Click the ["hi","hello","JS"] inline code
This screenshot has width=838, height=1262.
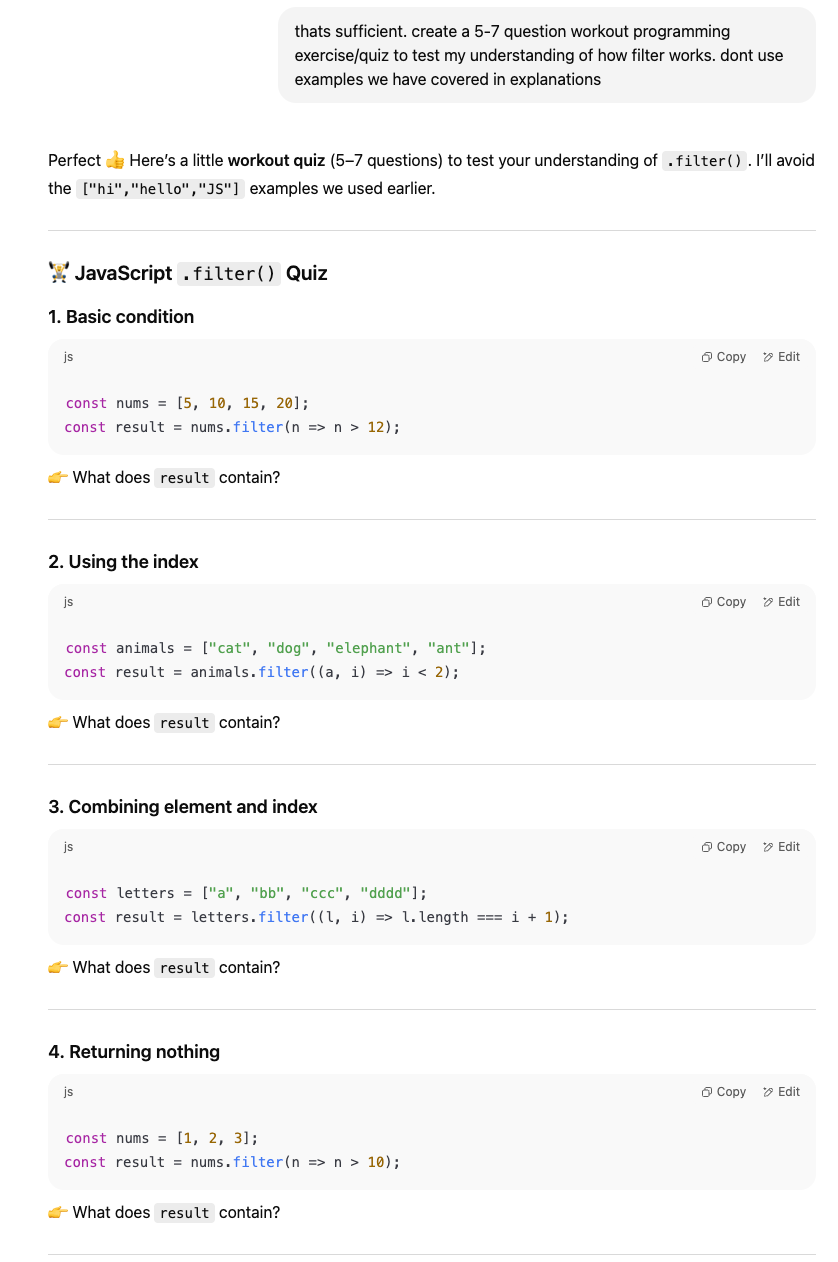point(160,188)
